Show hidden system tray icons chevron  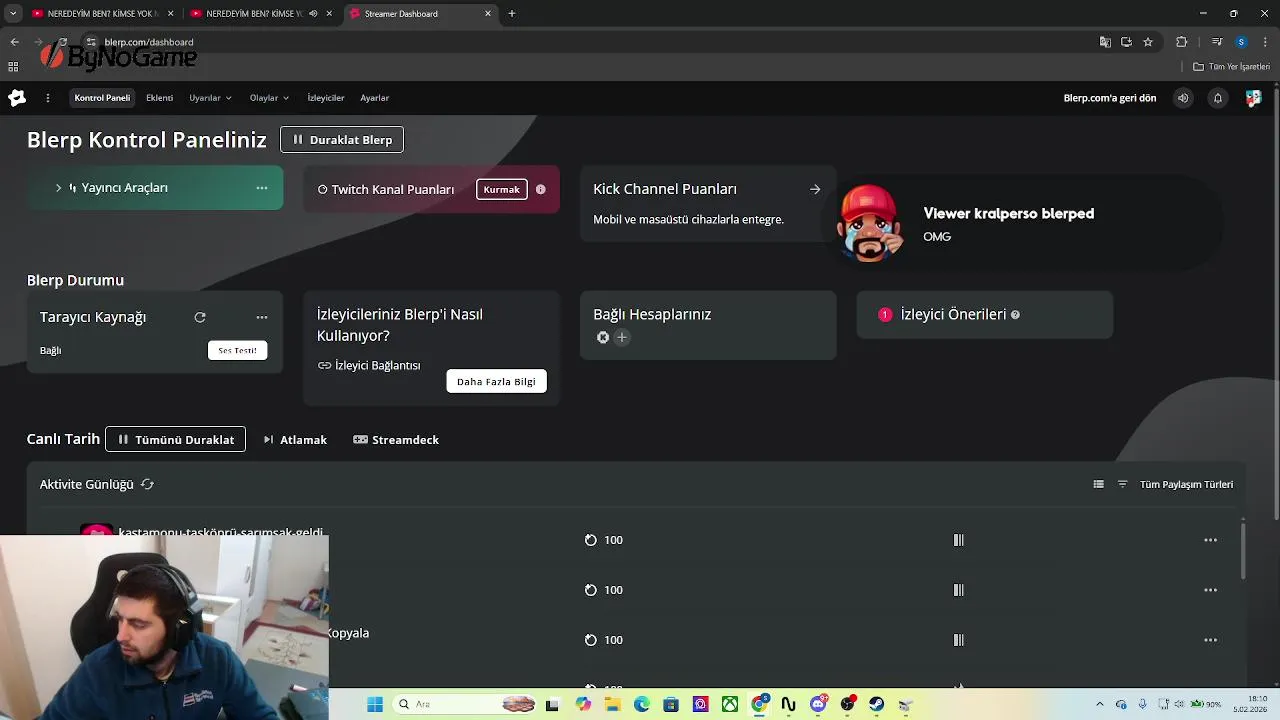[1100, 704]
